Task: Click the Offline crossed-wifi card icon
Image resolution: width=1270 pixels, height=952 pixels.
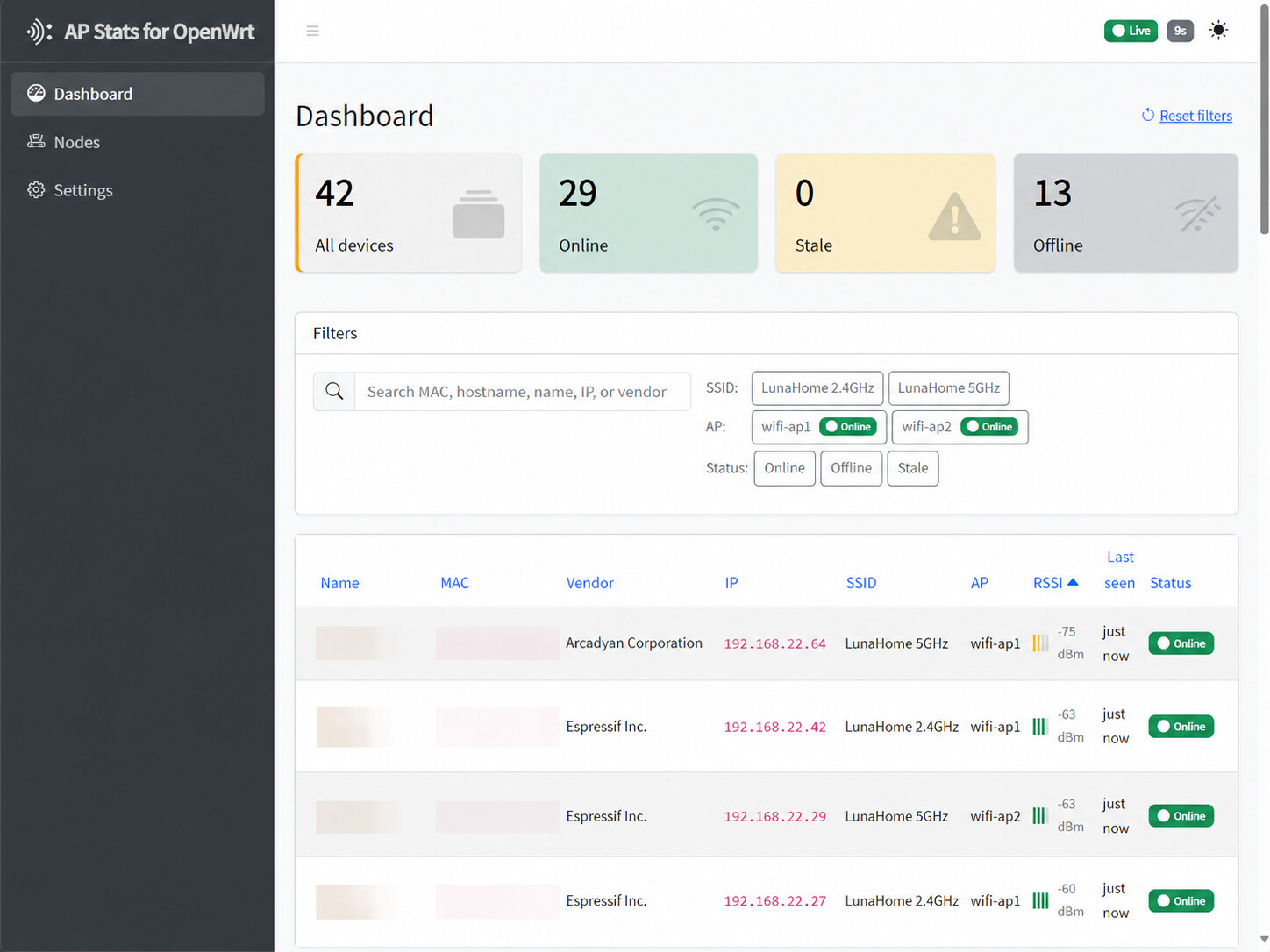Action: (1197, 214)
